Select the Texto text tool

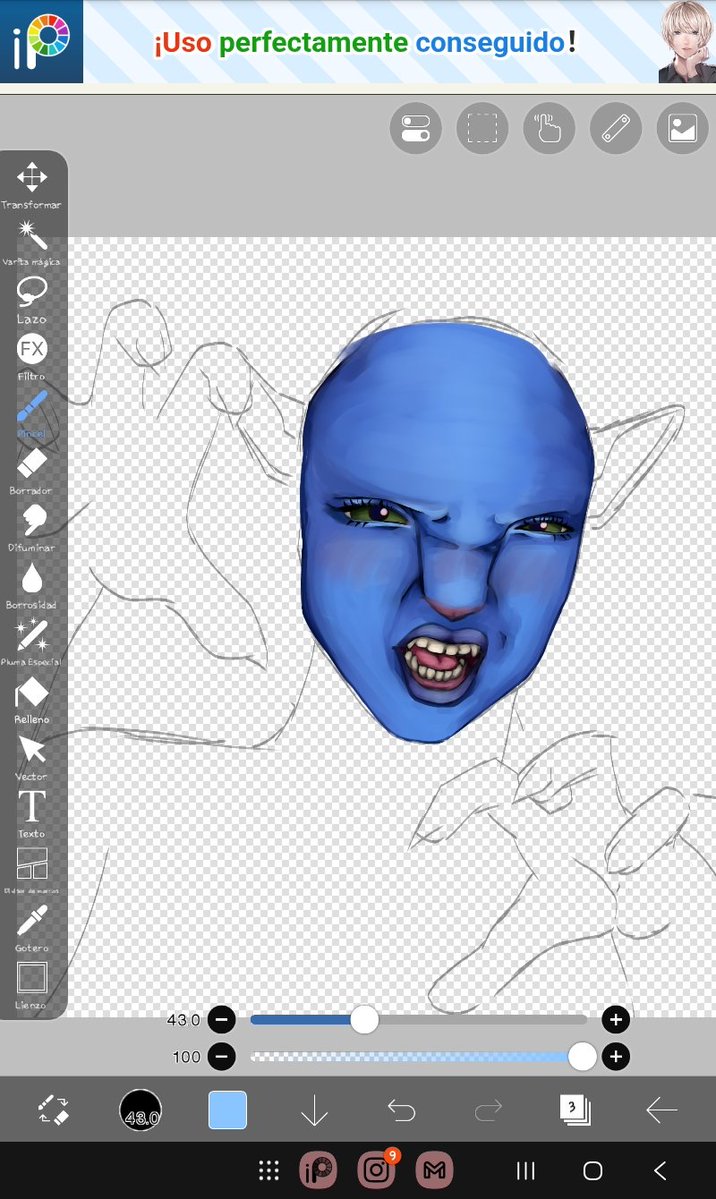point(31,814)
